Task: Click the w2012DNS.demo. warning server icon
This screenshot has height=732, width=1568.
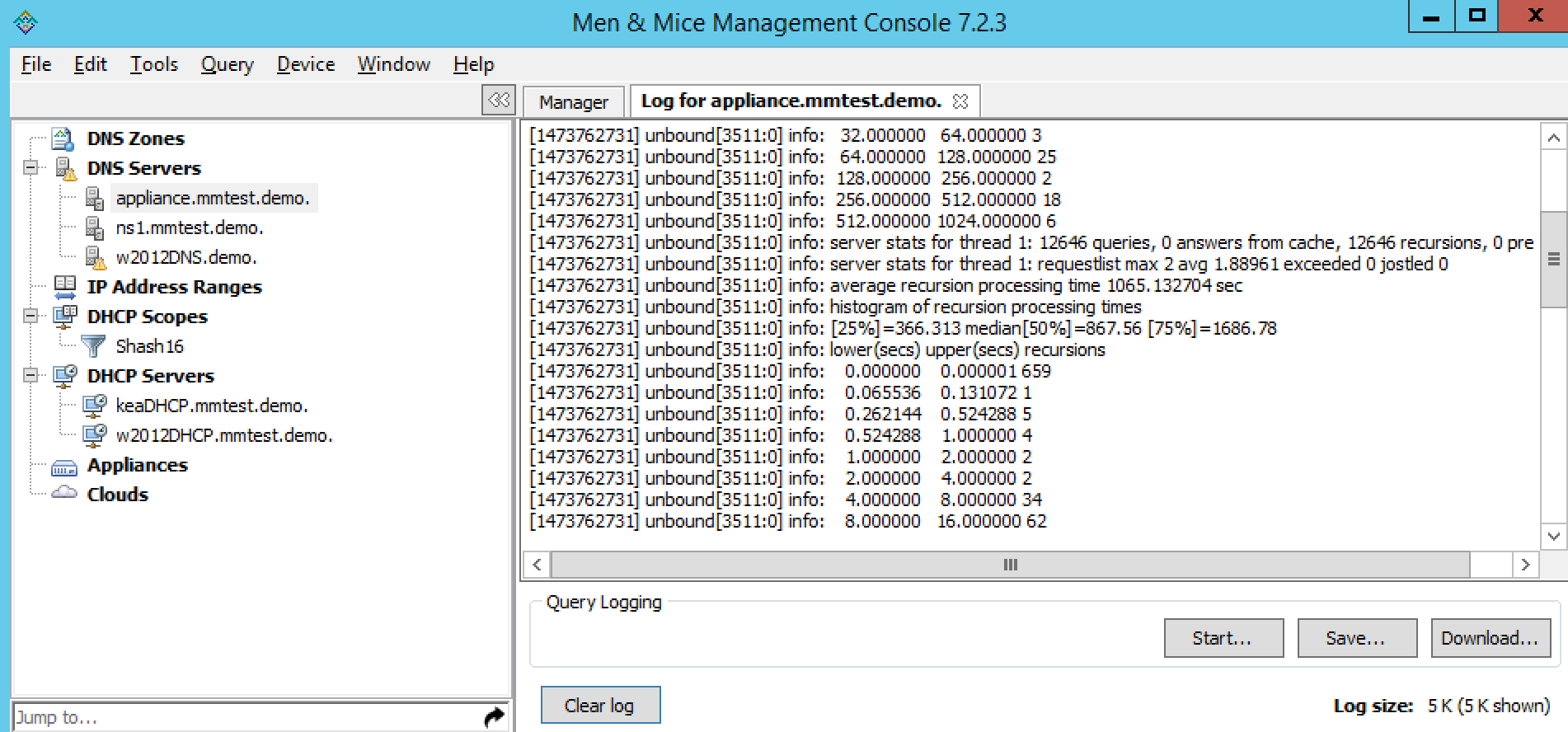Action: (95, 258)
